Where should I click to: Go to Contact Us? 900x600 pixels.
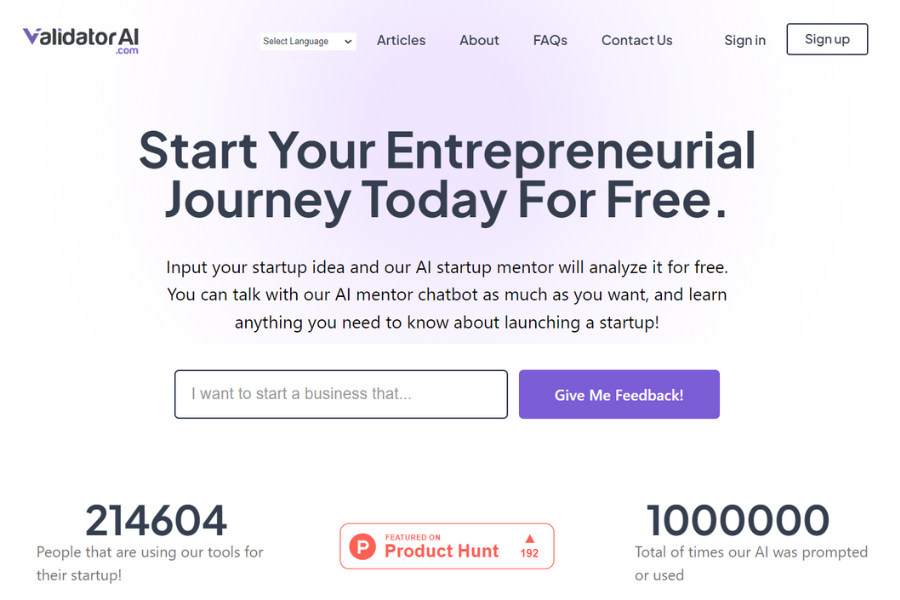coord(637,40)
